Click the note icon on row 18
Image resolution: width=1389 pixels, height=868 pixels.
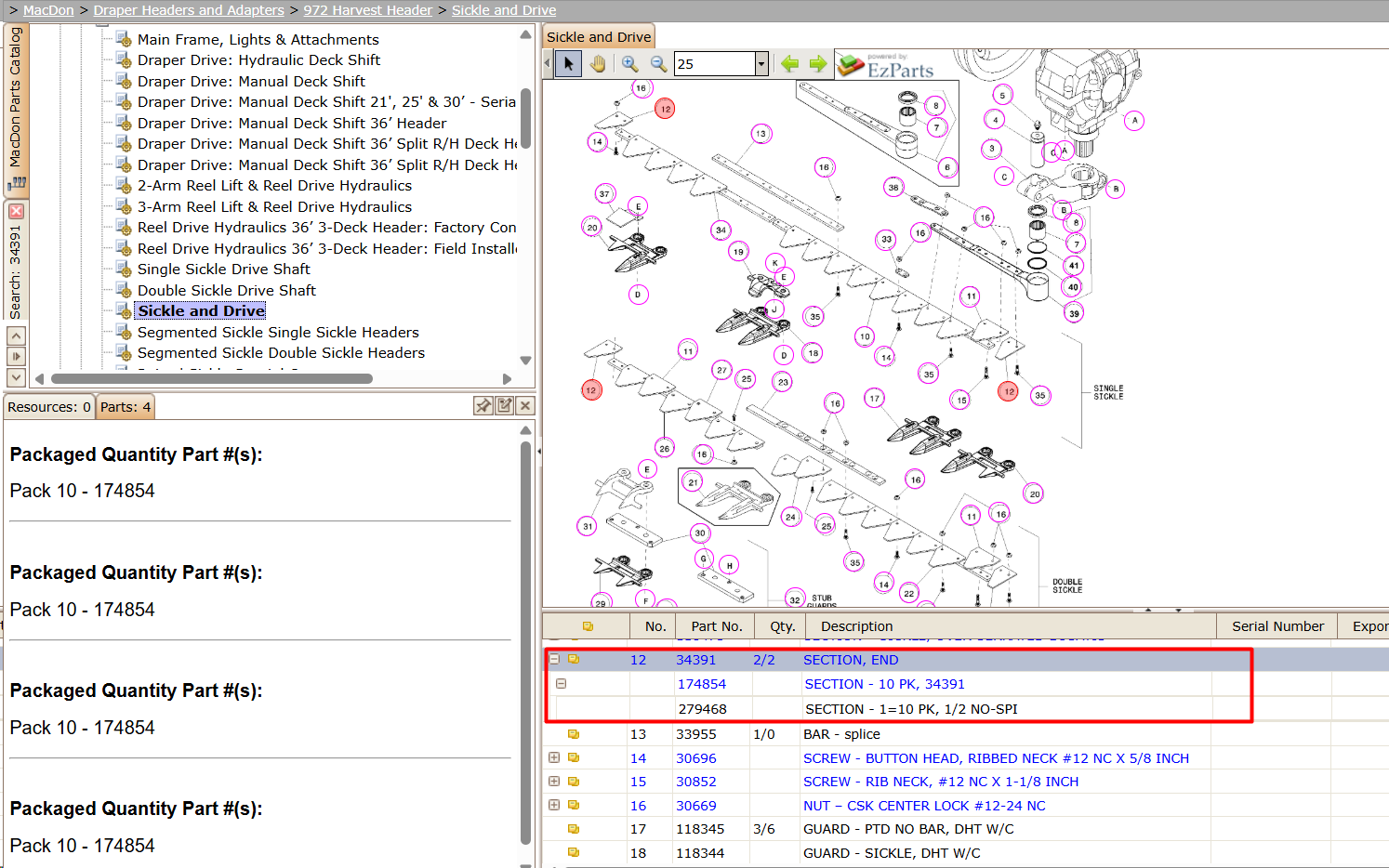[574, 852]
